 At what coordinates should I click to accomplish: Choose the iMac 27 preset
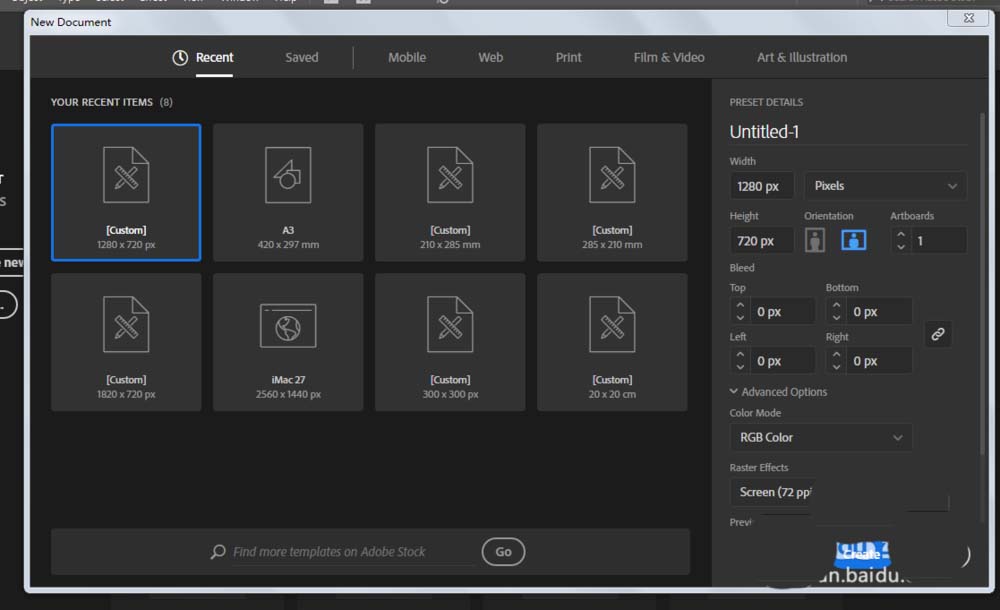(x=288, y=342)
